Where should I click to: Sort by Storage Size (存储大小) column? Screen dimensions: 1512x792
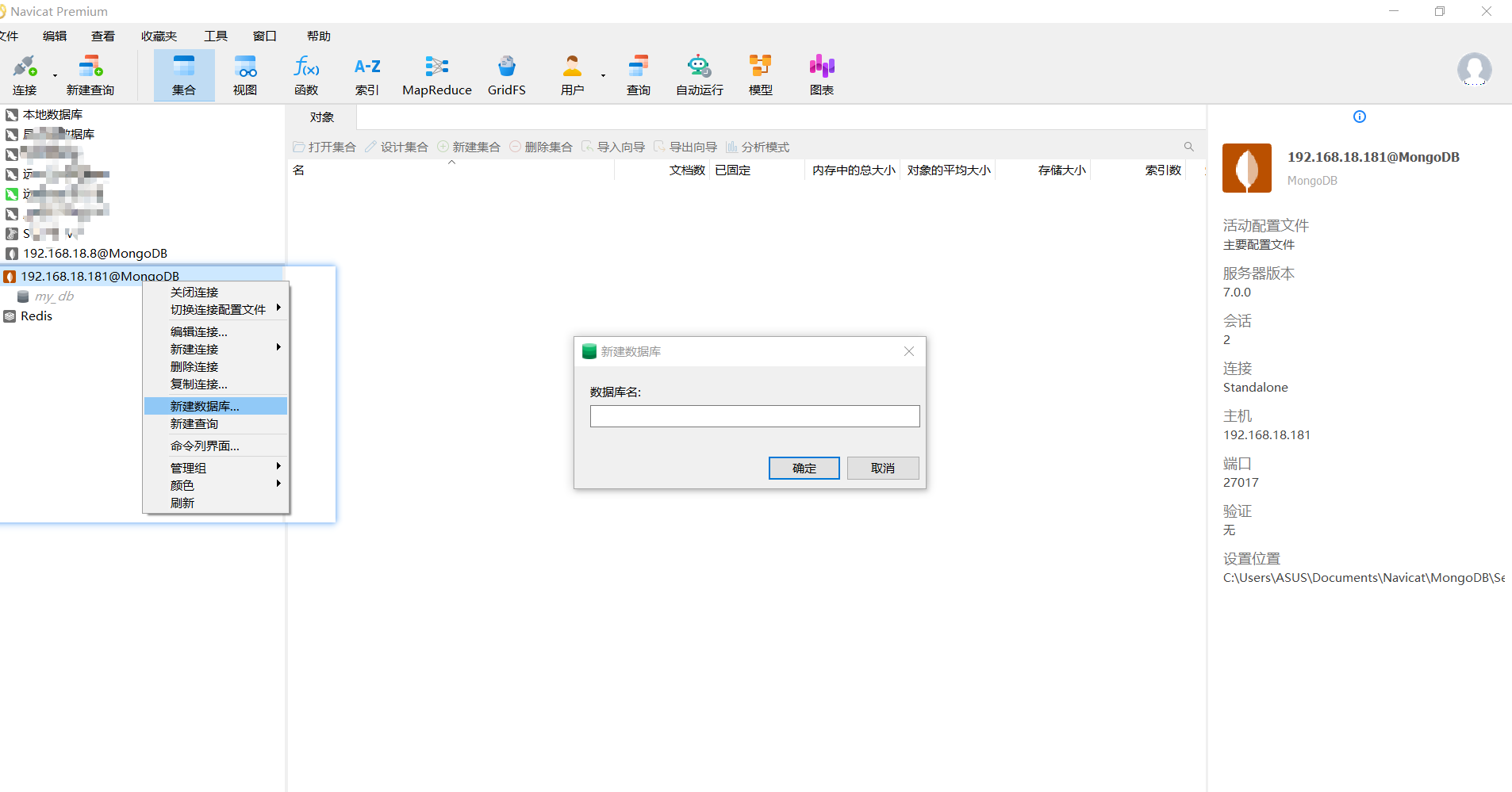coord(1043,170)
